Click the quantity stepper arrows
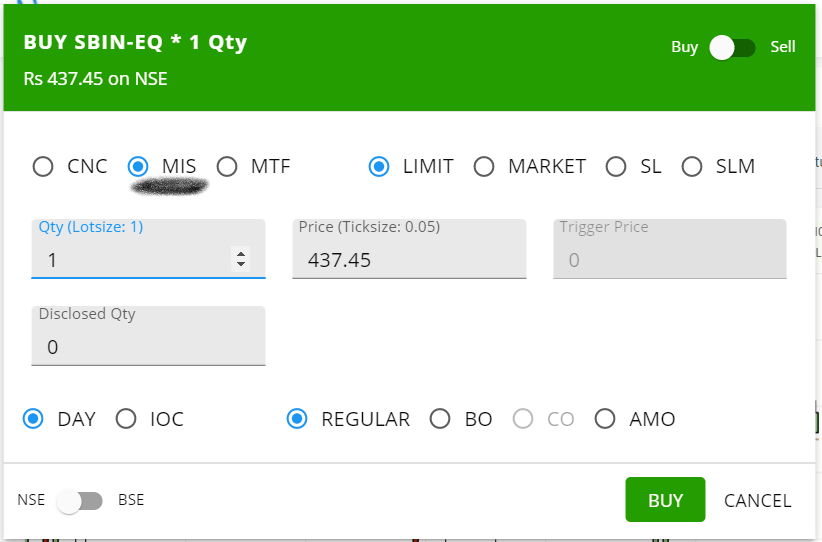The height and width of the screenshot is (542, 822). (x=241, y=259)
